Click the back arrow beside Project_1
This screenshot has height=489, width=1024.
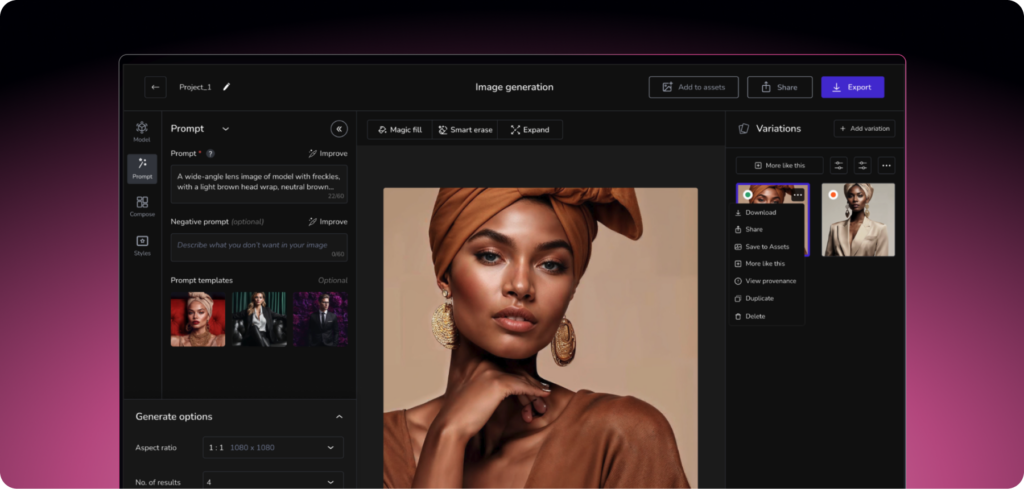(155, 87)
